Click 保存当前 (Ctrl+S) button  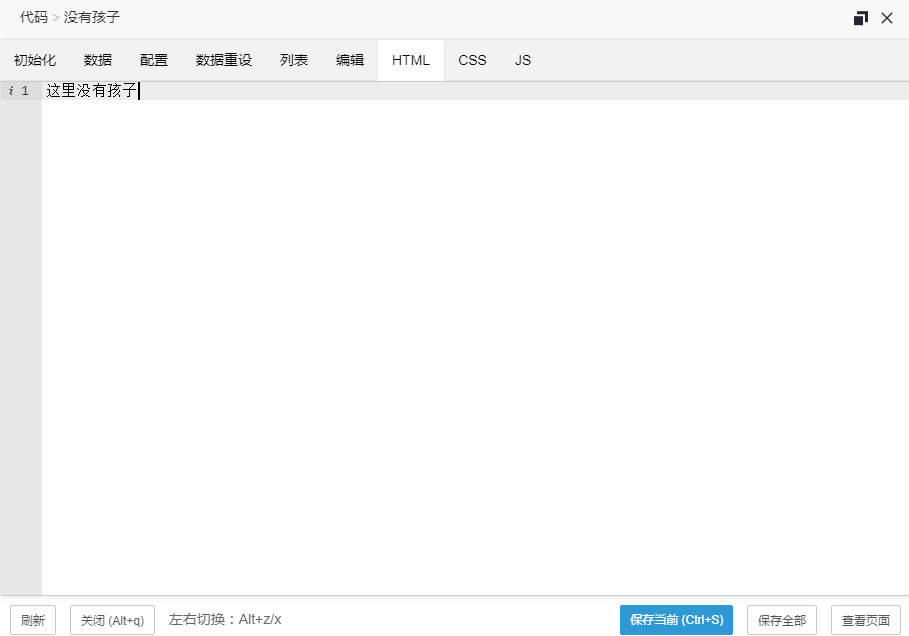point(676,620)
